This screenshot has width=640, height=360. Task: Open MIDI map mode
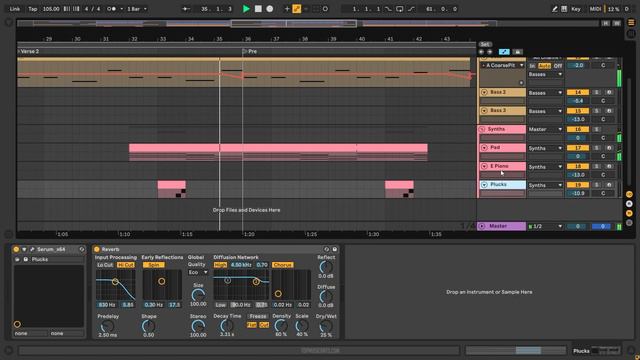tap(595, 9)
